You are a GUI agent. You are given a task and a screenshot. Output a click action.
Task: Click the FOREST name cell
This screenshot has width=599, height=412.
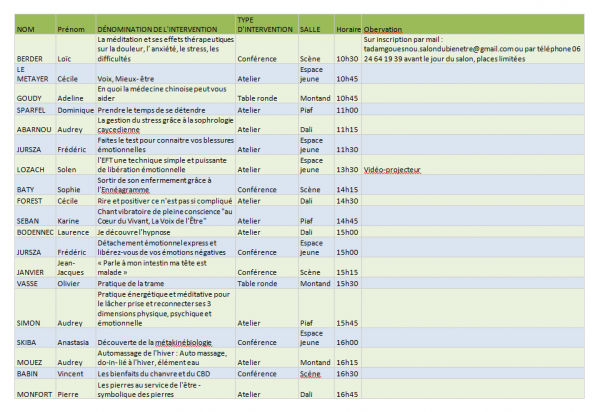[x=35, y=200]
